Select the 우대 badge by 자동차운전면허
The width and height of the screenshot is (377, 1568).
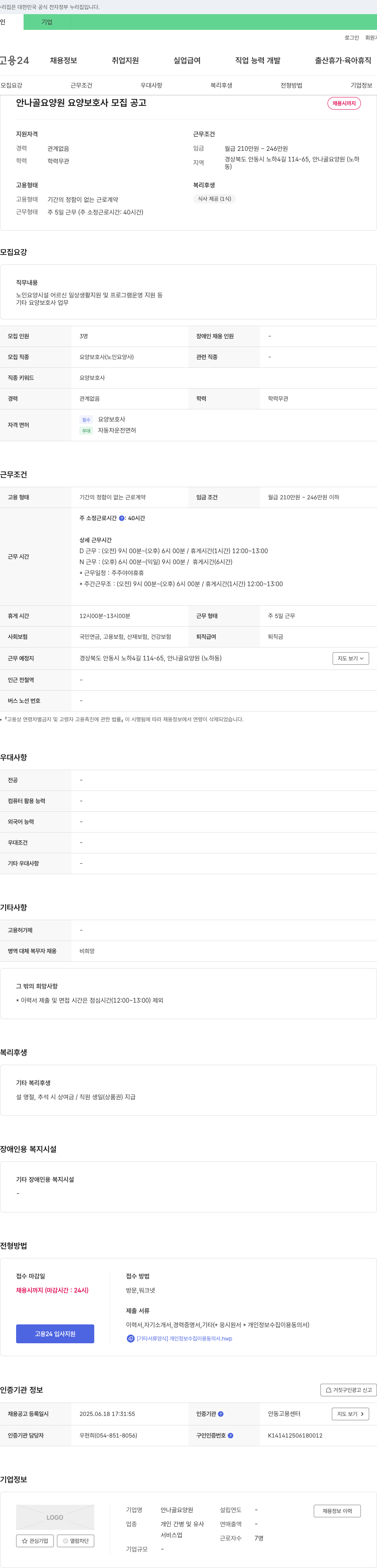click(86, 430)
